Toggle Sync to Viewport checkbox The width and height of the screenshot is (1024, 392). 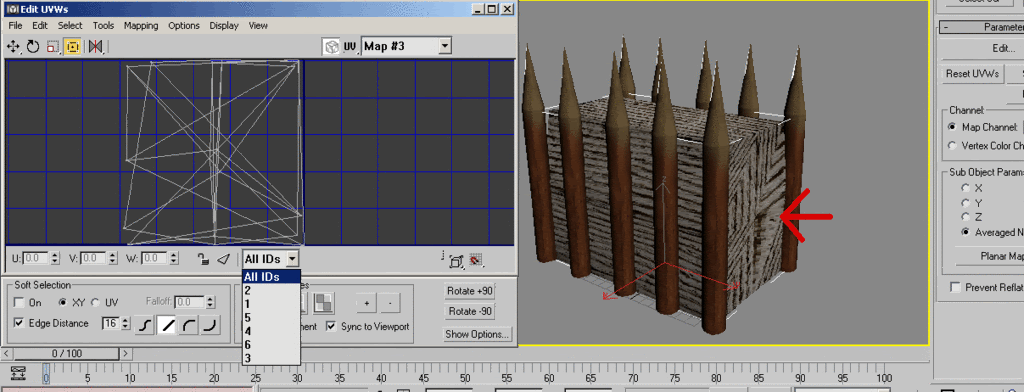click(331, 326)
